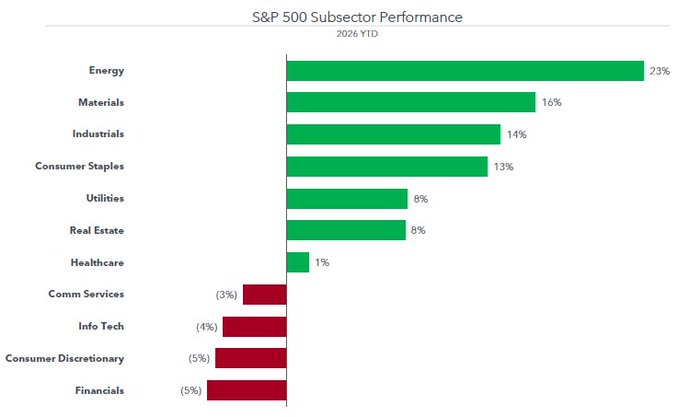Click the Info Tech category label

pyautogui.click(x=101, y=326)
